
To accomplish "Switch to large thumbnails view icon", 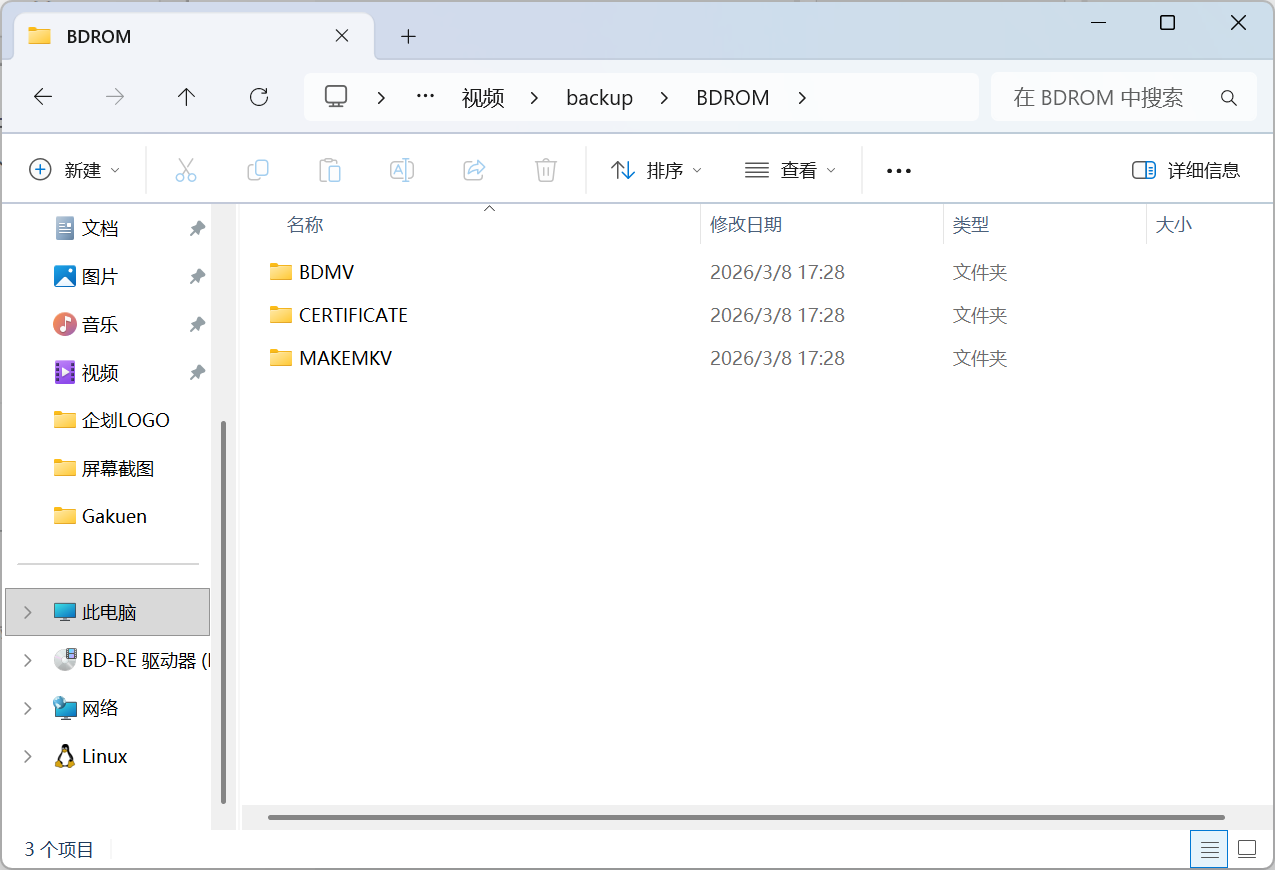I will [x=1247, y=850].
